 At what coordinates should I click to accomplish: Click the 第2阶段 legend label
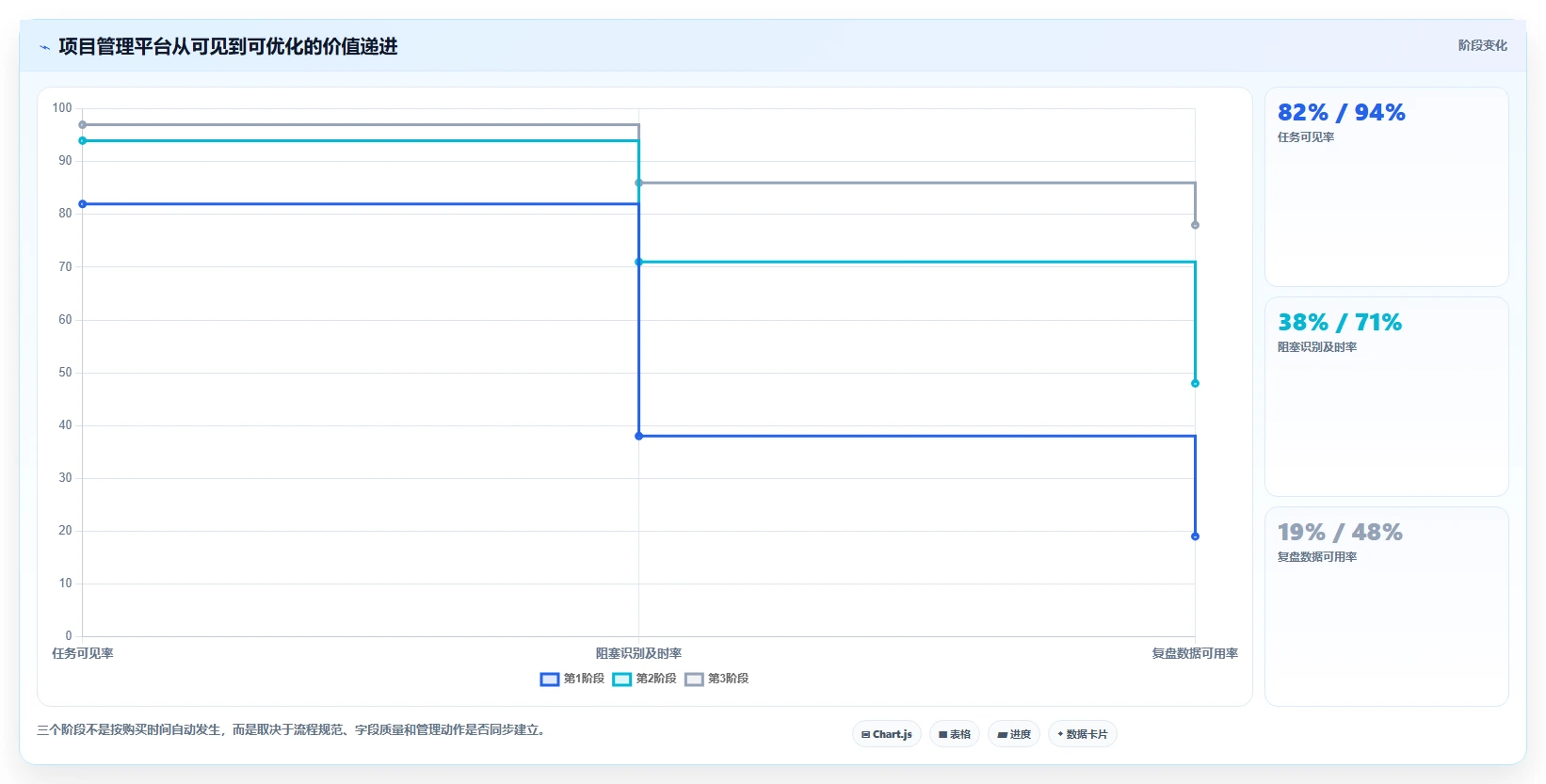(656, 679)
